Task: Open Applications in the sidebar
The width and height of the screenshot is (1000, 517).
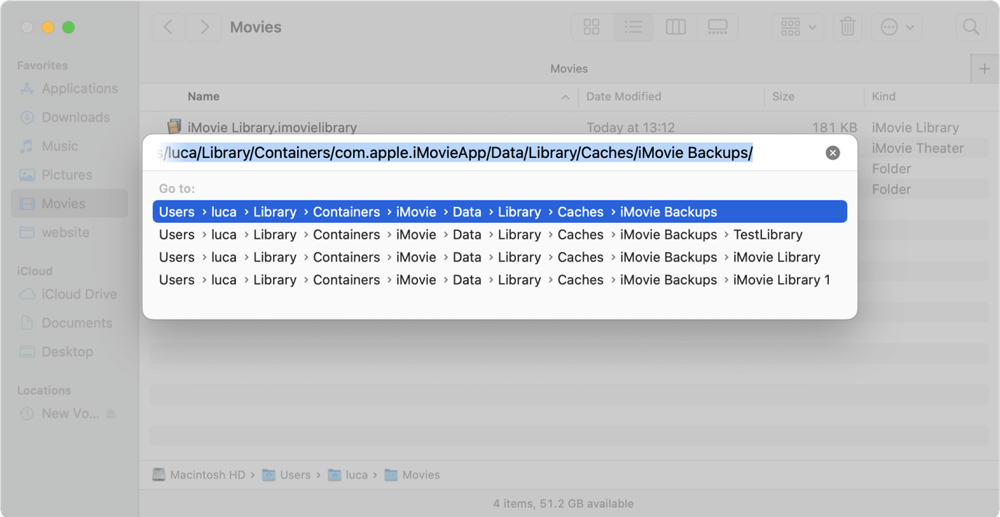Action: point(69,89)
